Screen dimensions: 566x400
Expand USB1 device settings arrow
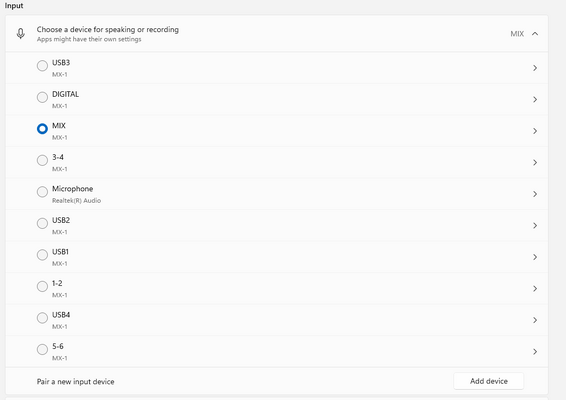(535, 257)
